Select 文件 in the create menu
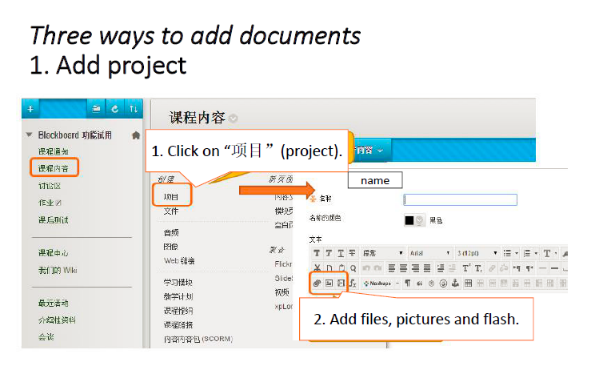This screenshot has width=599, height=366. [171, 211]
